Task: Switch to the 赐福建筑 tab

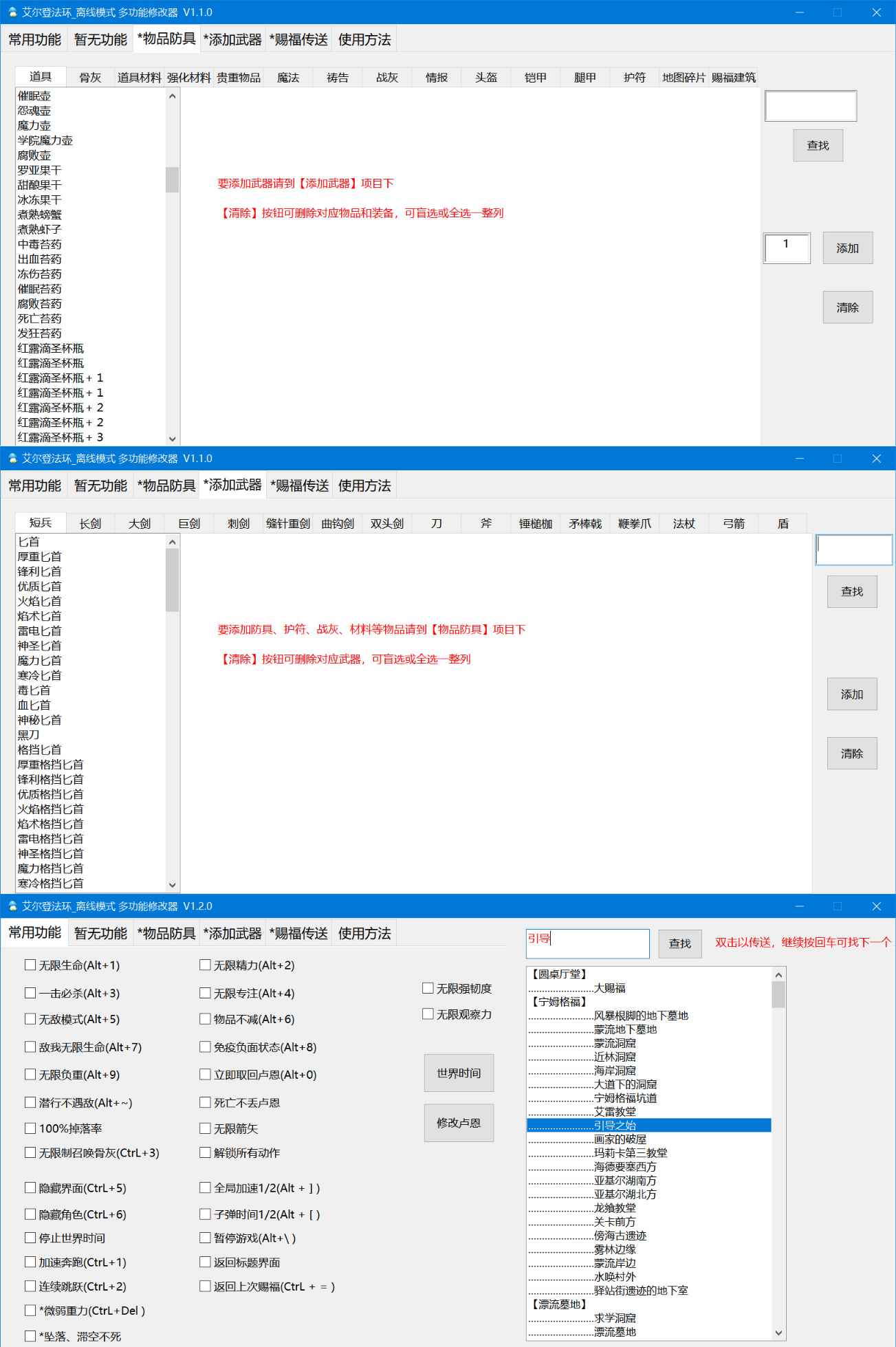Action: point(733,78)
